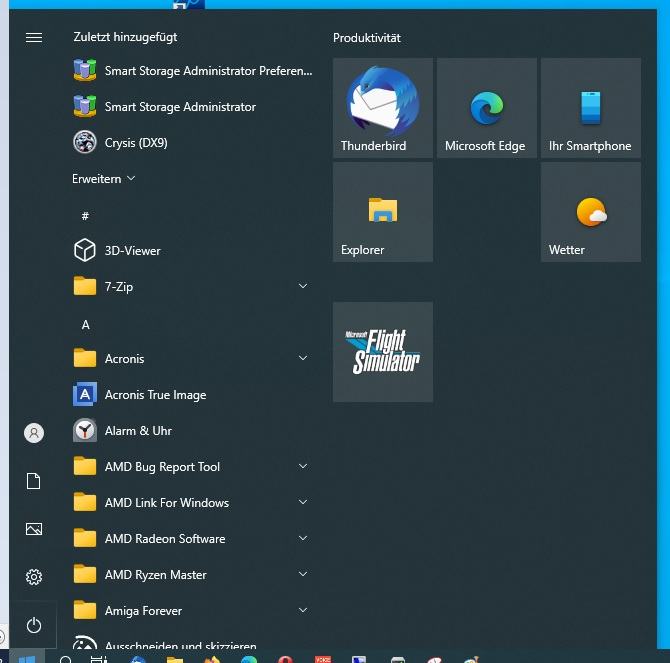
Task: Expand the recently added list with Erweitern
Action: [103, 179]
